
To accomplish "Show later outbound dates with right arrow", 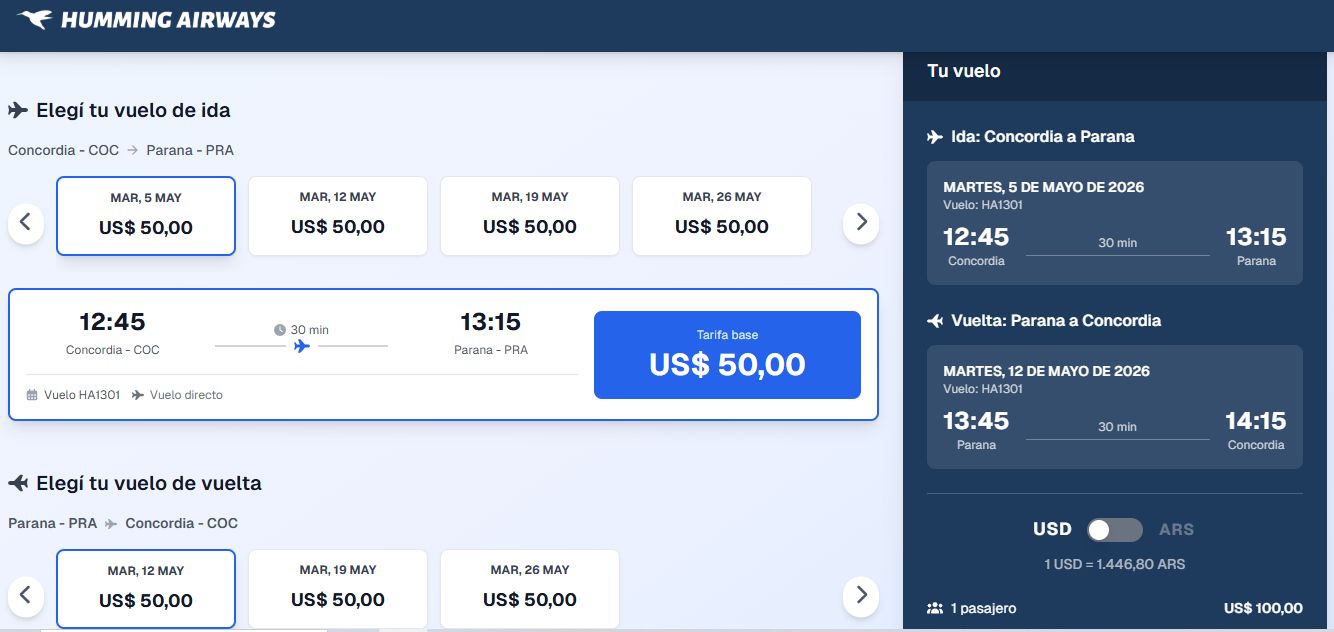I will 861,222.
